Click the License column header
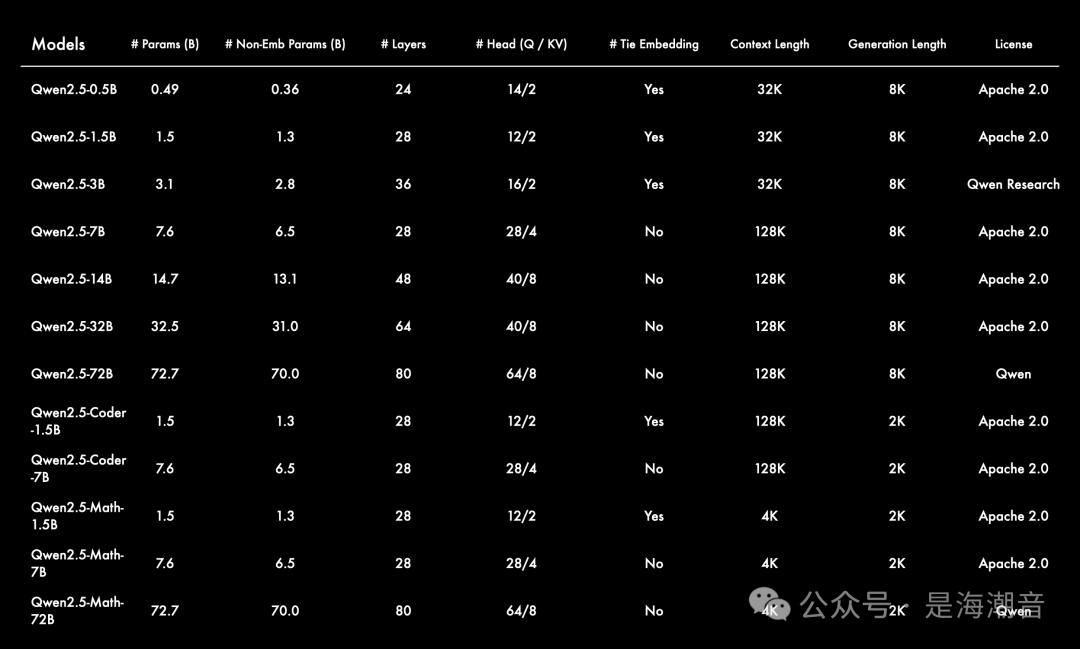 (x=1013, y=44)
